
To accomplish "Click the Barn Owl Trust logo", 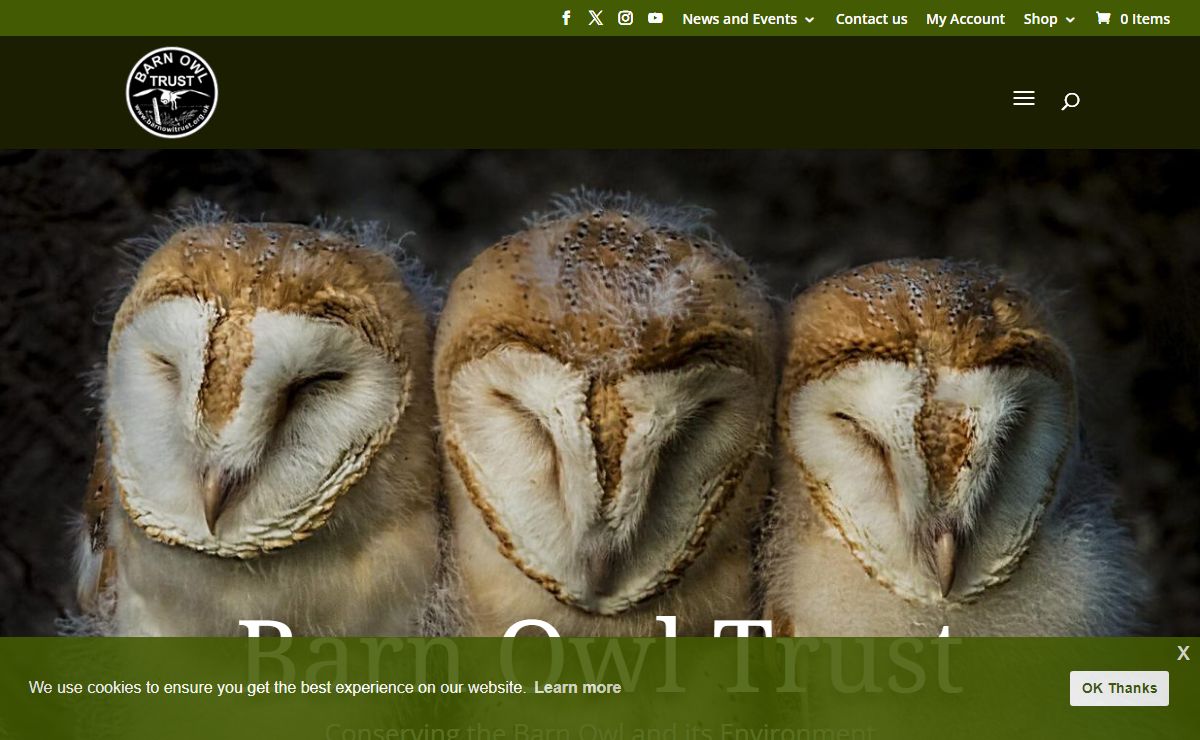I will coord(172,93).
